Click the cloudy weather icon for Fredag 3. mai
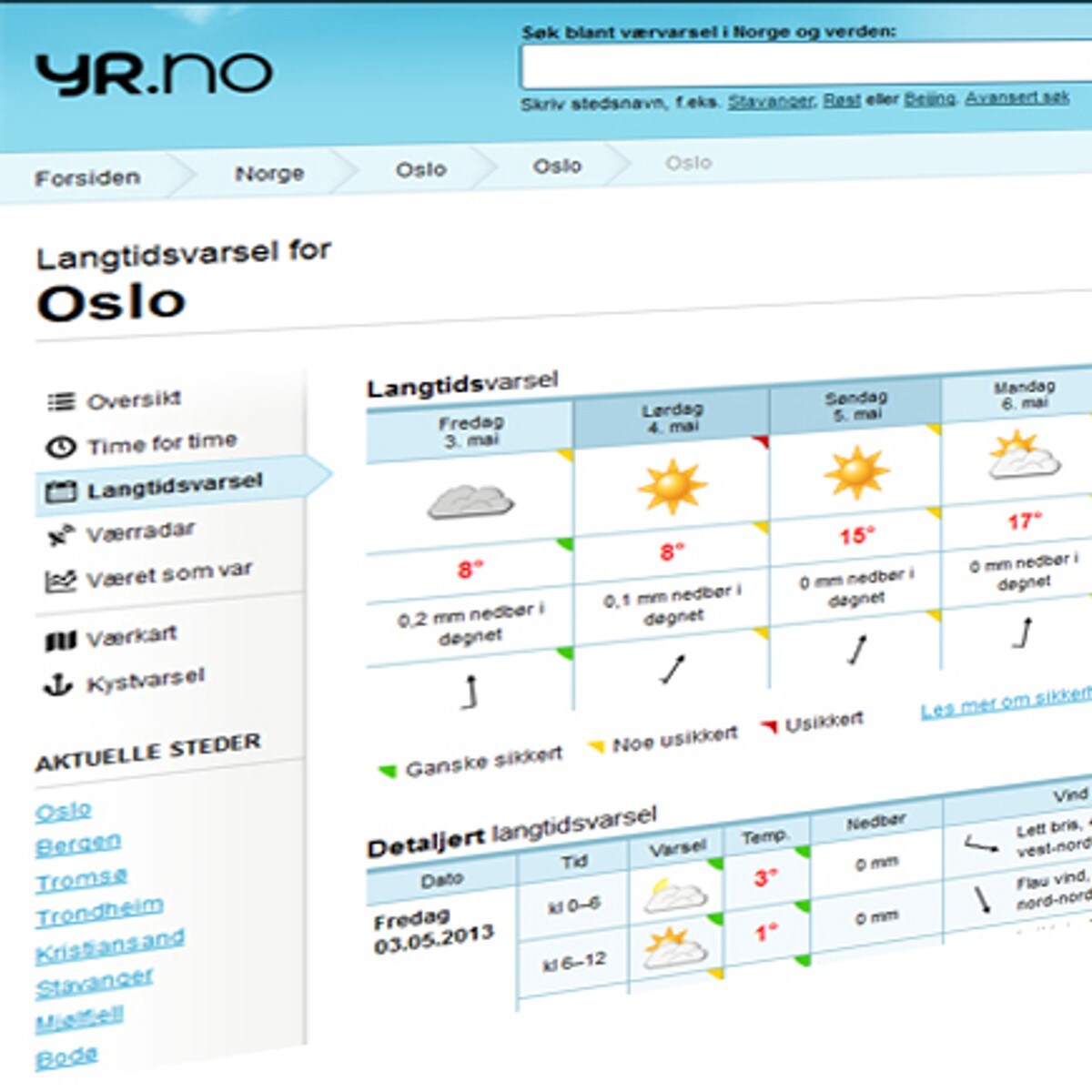The image size is (1092, 1092). 470,501
